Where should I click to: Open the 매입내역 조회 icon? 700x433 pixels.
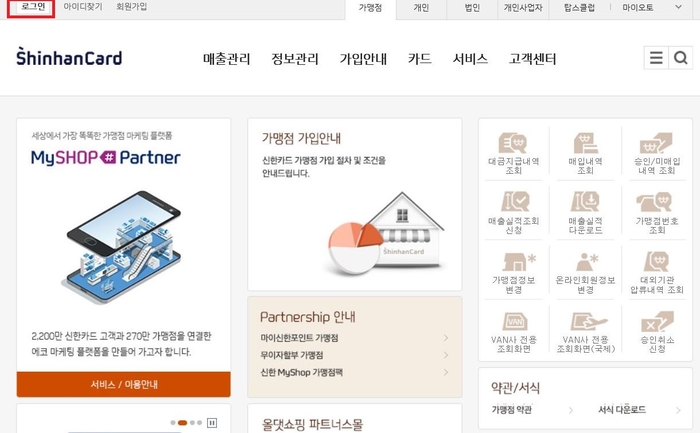point(585,154)
